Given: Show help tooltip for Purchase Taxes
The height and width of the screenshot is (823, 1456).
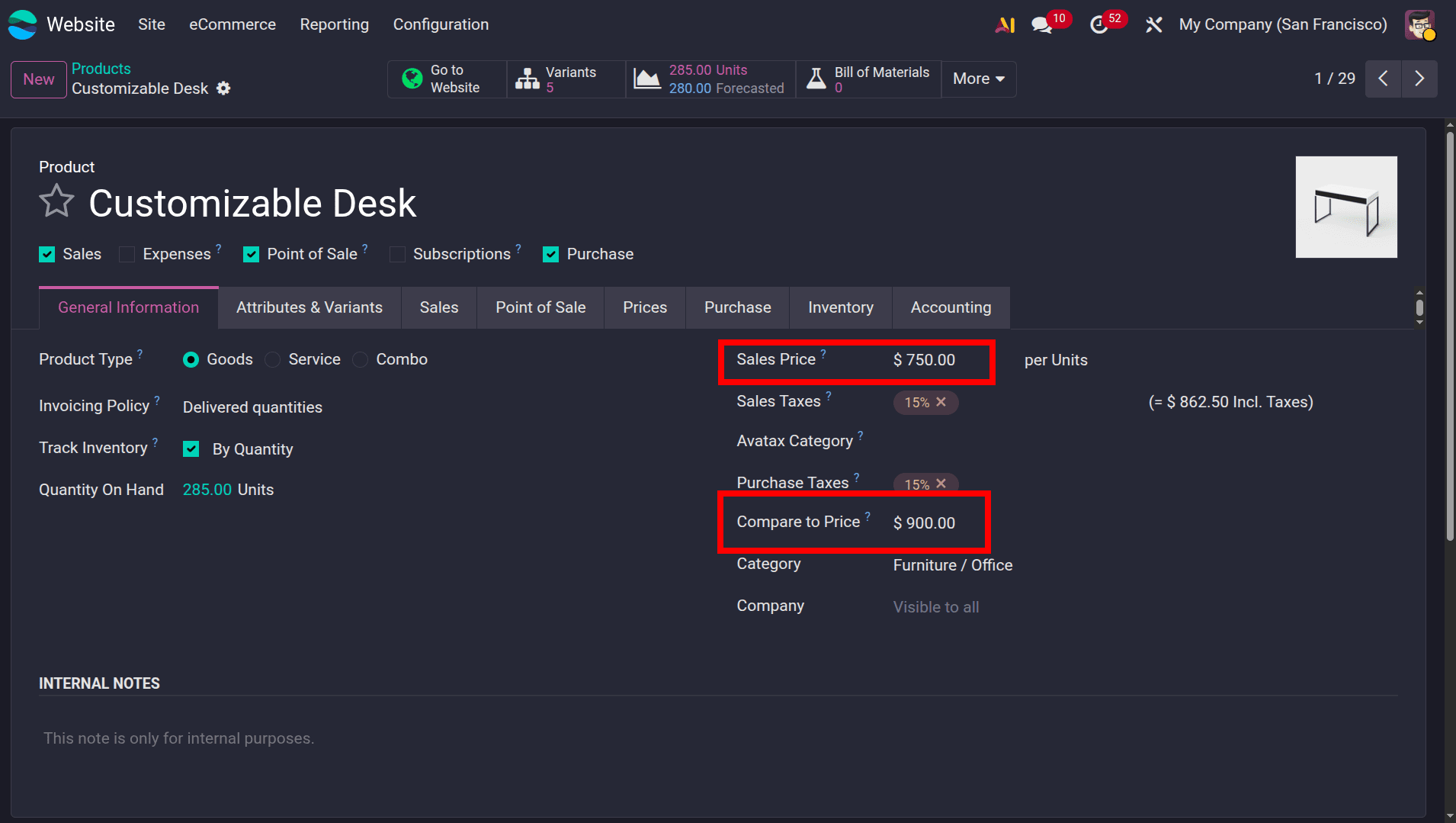Looking at the screenshot, I should tap(857, 477).
